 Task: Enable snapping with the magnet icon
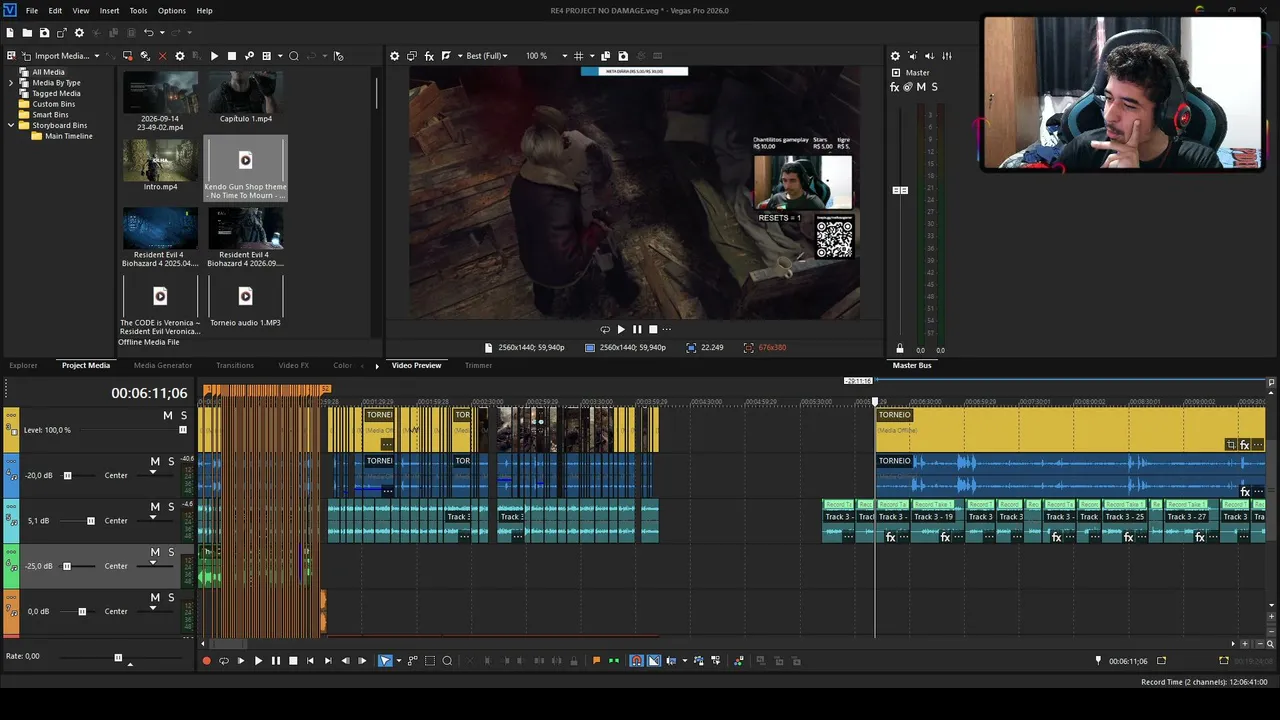point(636,661)
